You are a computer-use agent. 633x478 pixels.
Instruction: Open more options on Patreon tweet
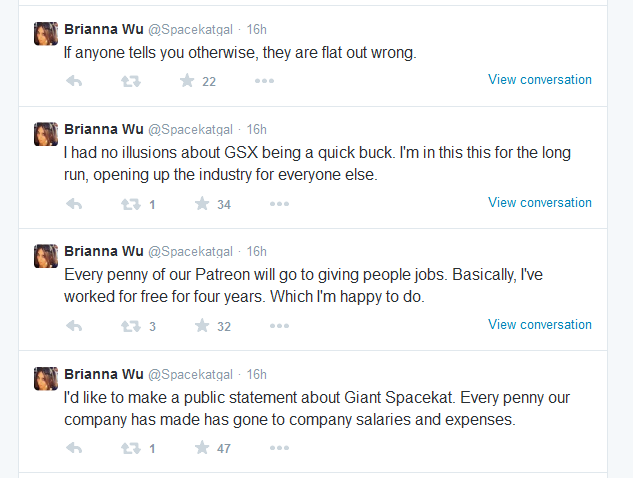click(x=279, y=326)
